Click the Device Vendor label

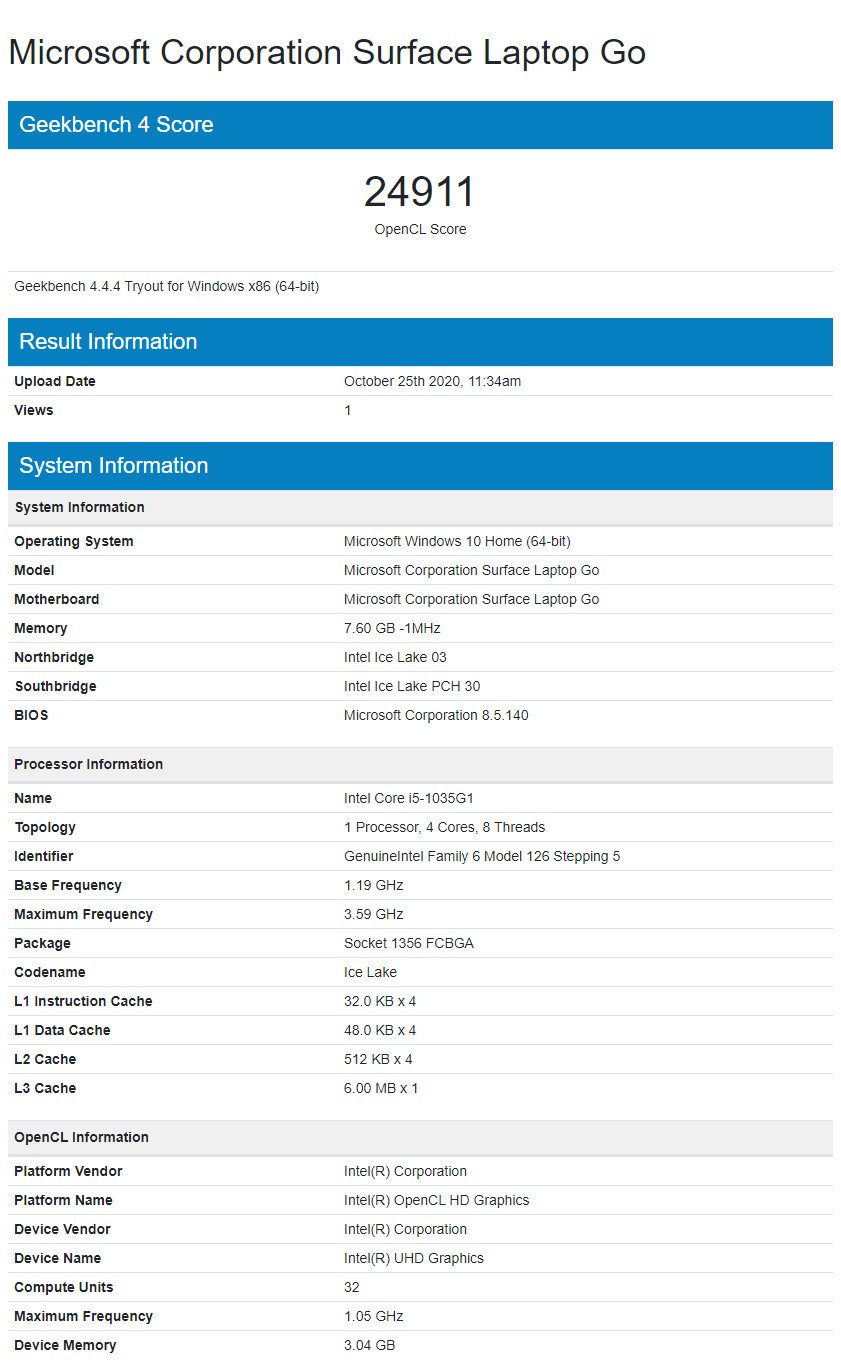[x=62, y=1229]
